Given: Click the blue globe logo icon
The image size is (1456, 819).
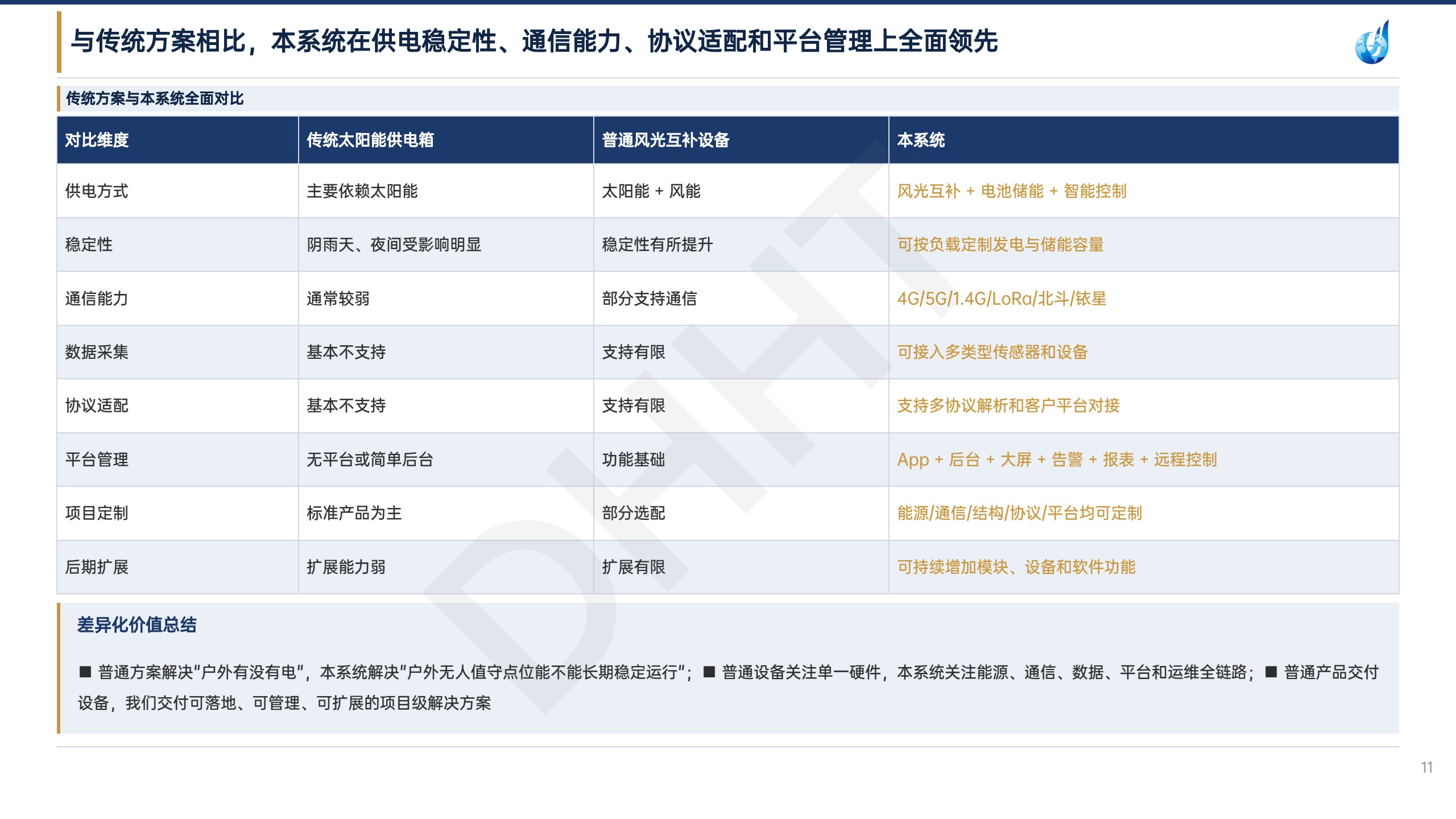Looking at the screenshot, I should click(x=1372, y=42).
